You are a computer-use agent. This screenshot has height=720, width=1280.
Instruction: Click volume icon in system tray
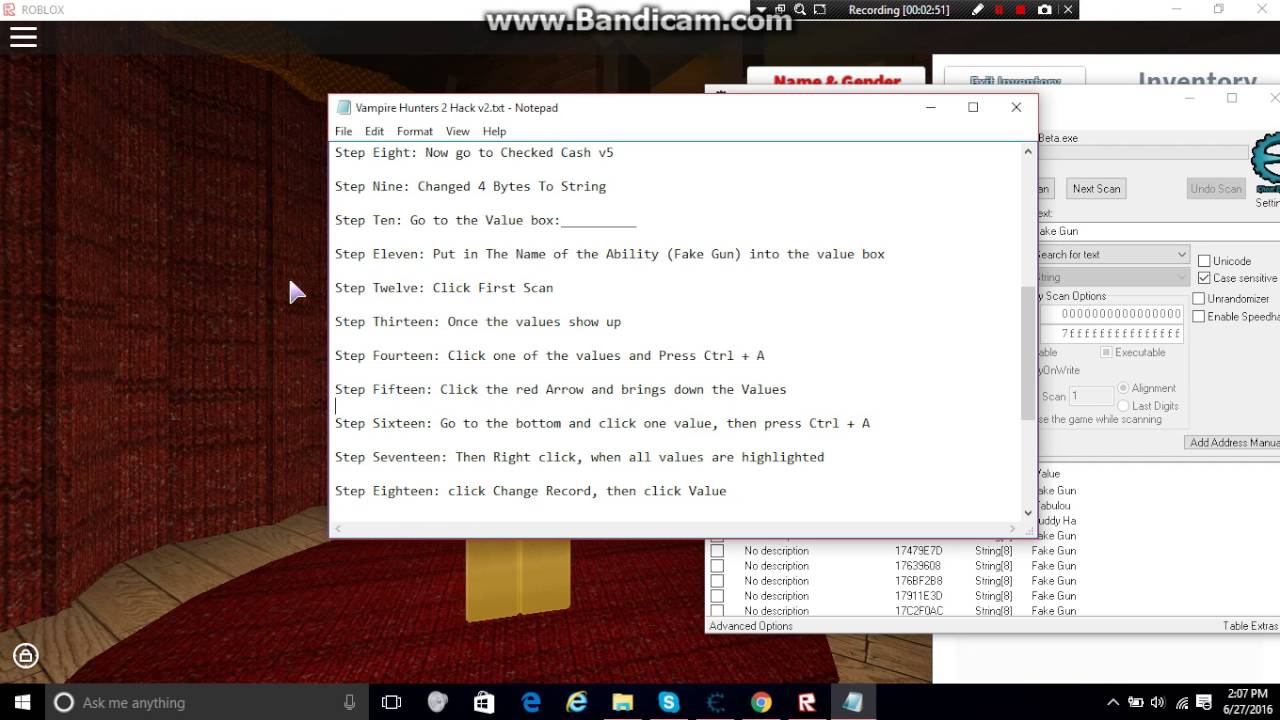1158,702
